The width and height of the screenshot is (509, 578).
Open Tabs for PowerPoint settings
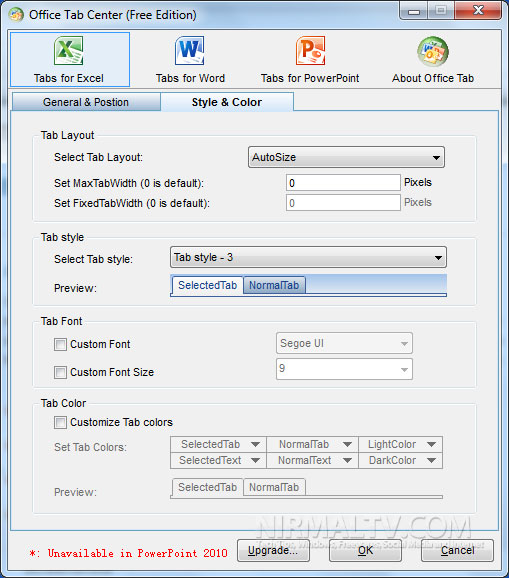click(310, 60)
